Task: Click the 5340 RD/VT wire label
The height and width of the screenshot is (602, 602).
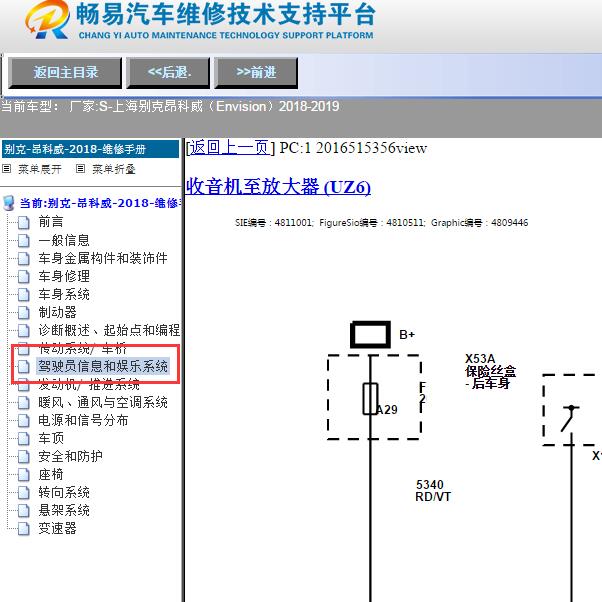Action: pos(433,491)
